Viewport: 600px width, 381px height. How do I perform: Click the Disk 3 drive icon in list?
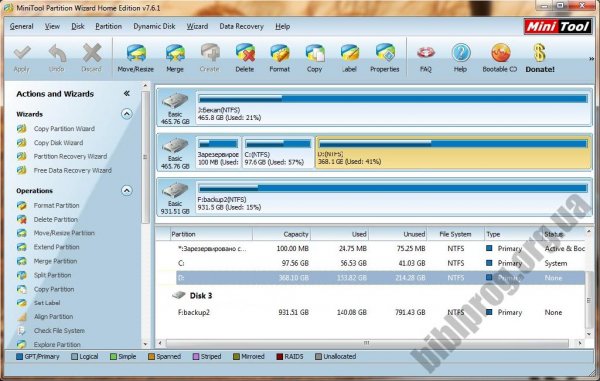(179, 295)
